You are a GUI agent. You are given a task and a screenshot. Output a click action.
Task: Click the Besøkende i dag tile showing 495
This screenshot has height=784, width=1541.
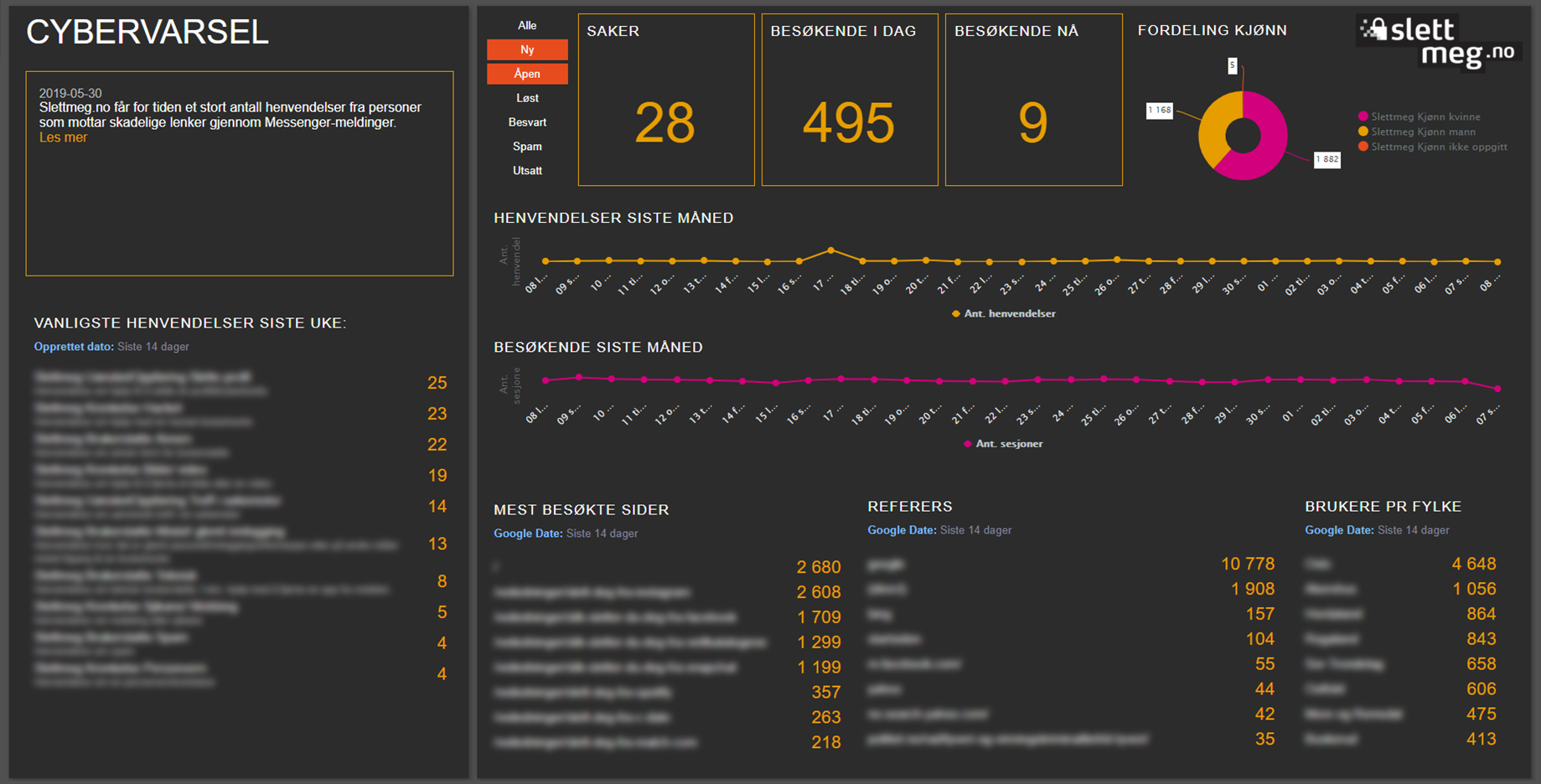[849, 100]
